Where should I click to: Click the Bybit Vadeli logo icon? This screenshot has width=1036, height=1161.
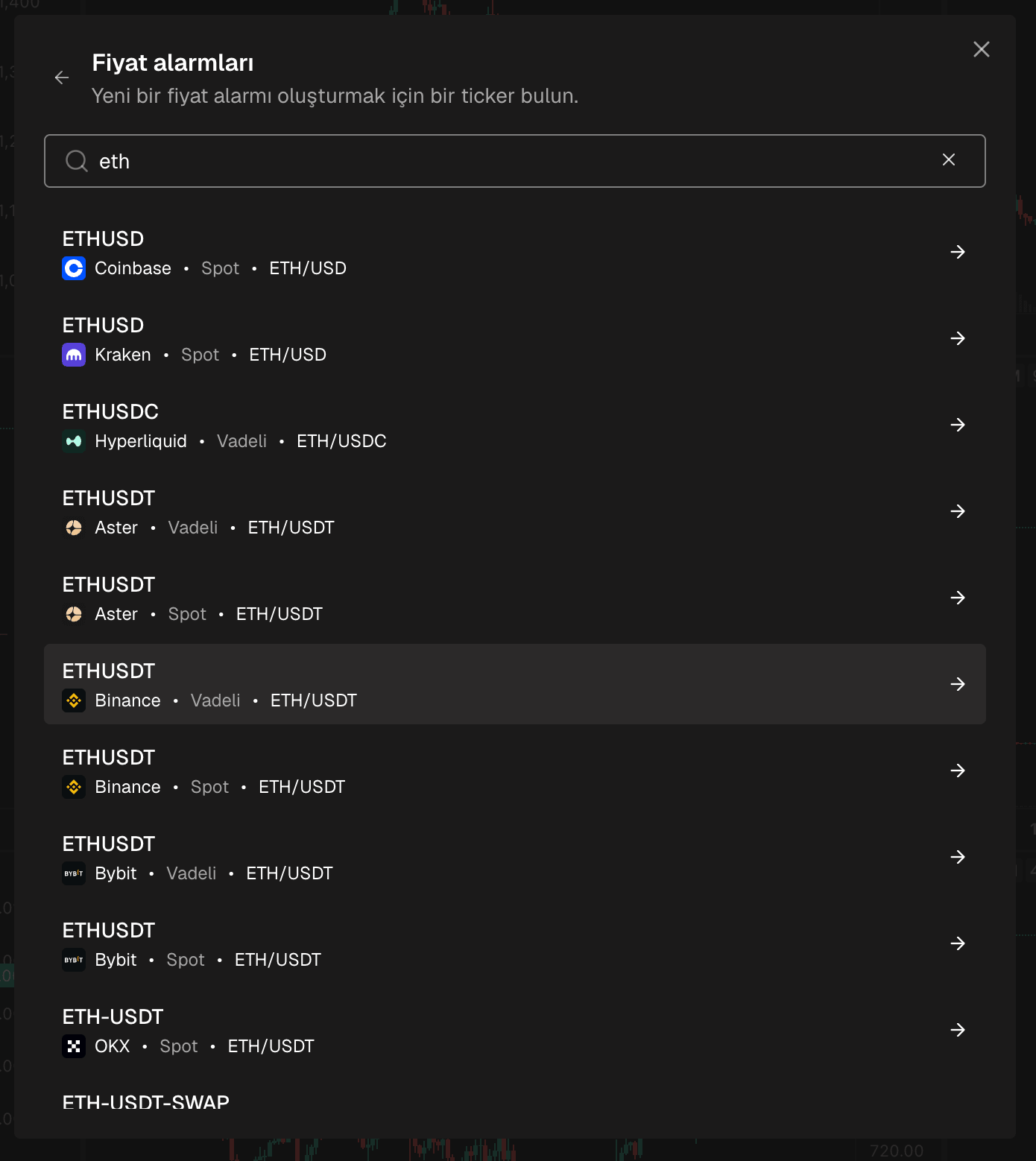[74, 873]
